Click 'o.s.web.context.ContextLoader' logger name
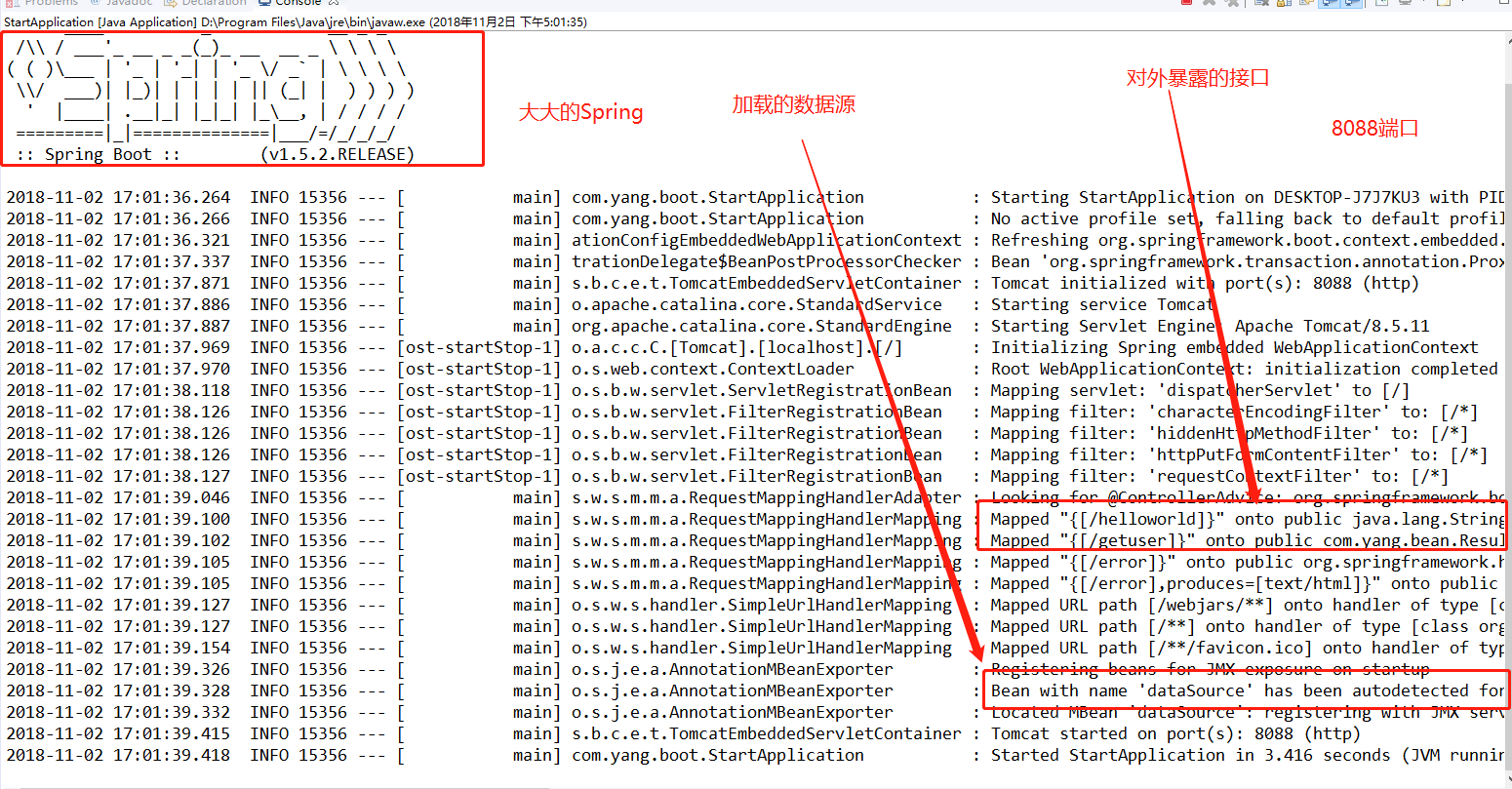Image resolution: width=1512 pixels, height=789 pixels. click(713, 369)
